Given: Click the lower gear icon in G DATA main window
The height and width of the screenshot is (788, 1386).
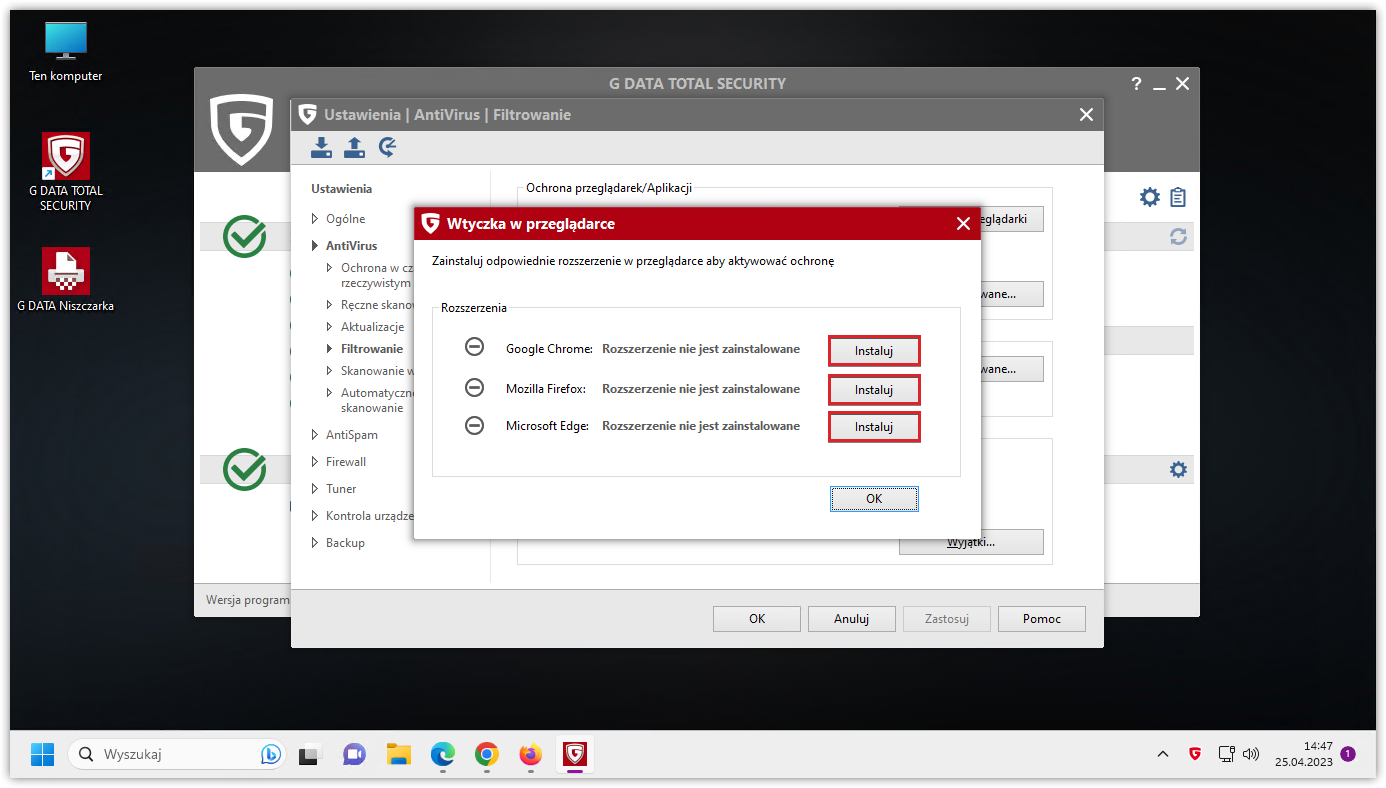Looking at the screenshot, I should (1178, 469).
